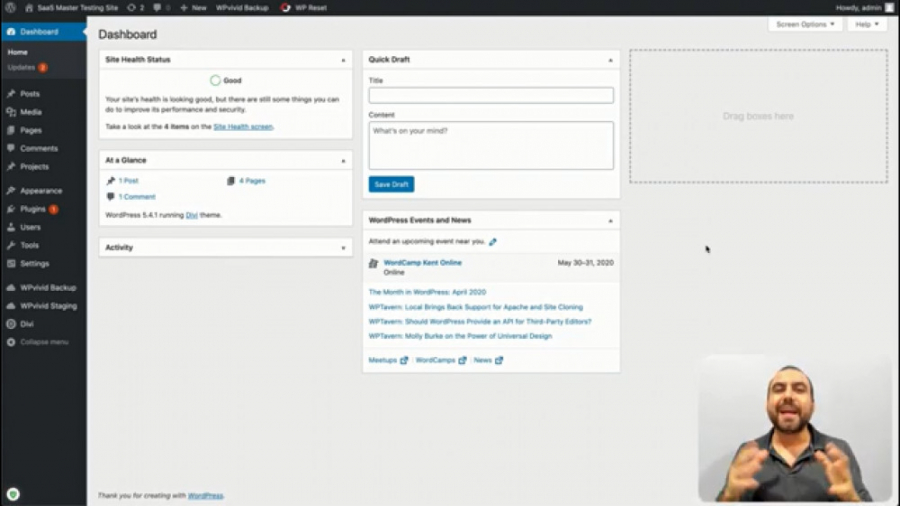Open the WordCamp Kent Online event link
Image resolution: width=900 pixels, height=506 pixels.
[422, 262]
